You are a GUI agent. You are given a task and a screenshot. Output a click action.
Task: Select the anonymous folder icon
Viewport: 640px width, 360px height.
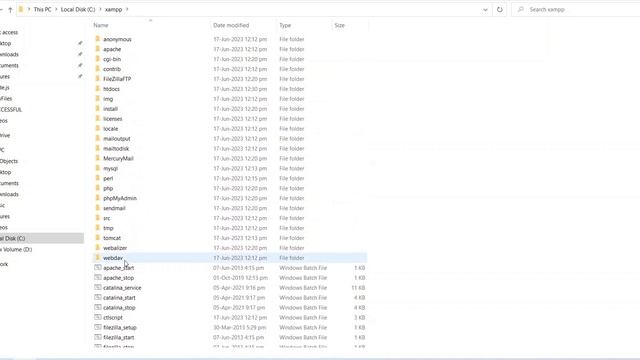[98, 39]
